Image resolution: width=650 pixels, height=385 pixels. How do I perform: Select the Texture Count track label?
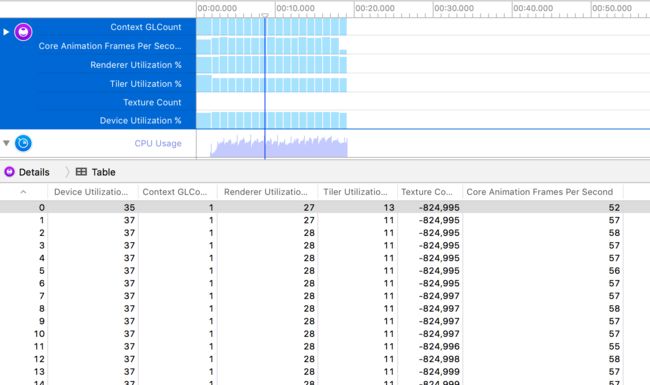[152, 102]
